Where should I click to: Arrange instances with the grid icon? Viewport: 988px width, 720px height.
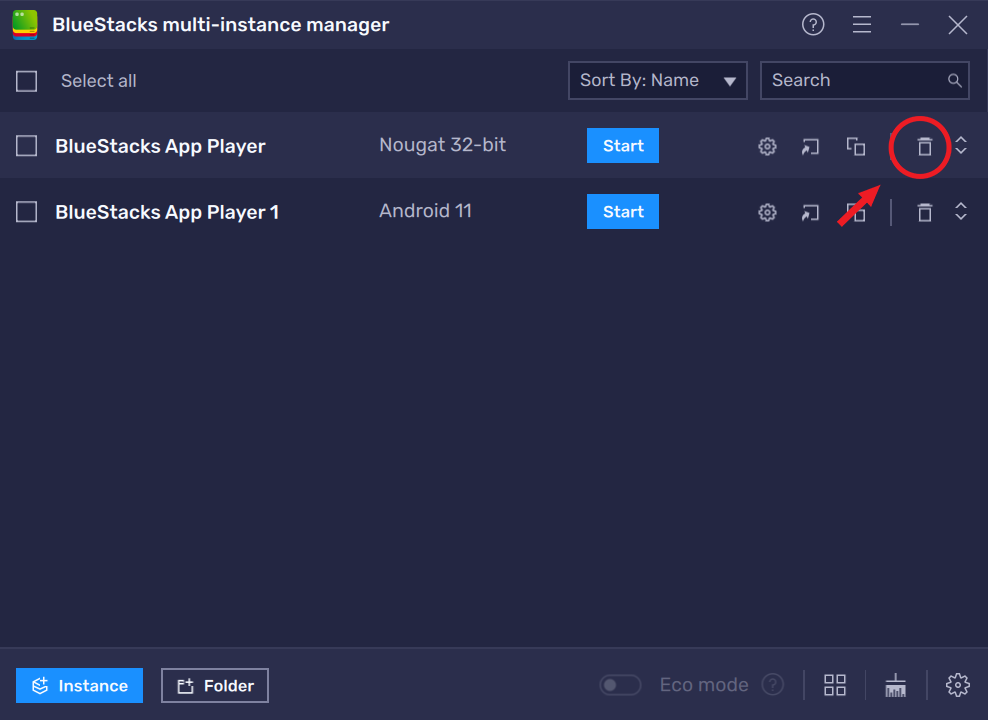click(835, 685)
